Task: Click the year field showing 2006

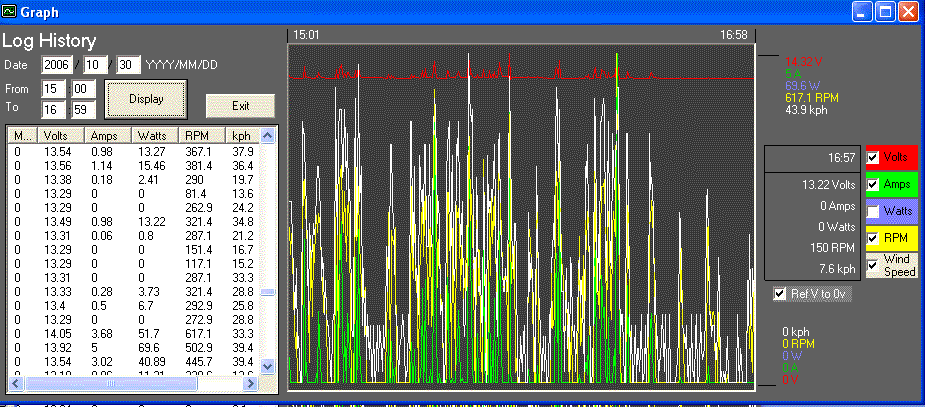Action: (x=56, y=65)
